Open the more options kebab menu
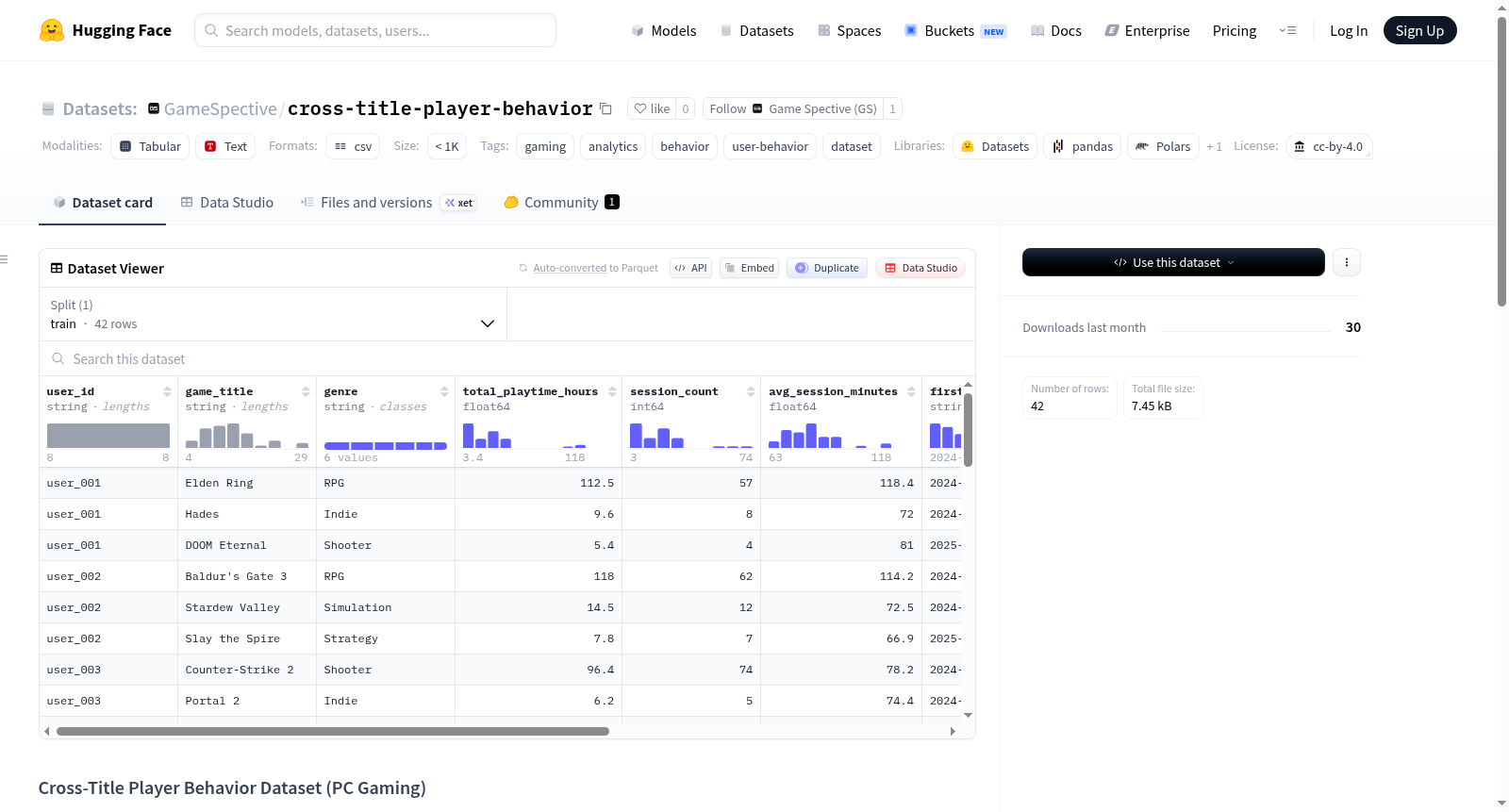The width and height of the screenshot is (1509, 812). coord(1347,262)
